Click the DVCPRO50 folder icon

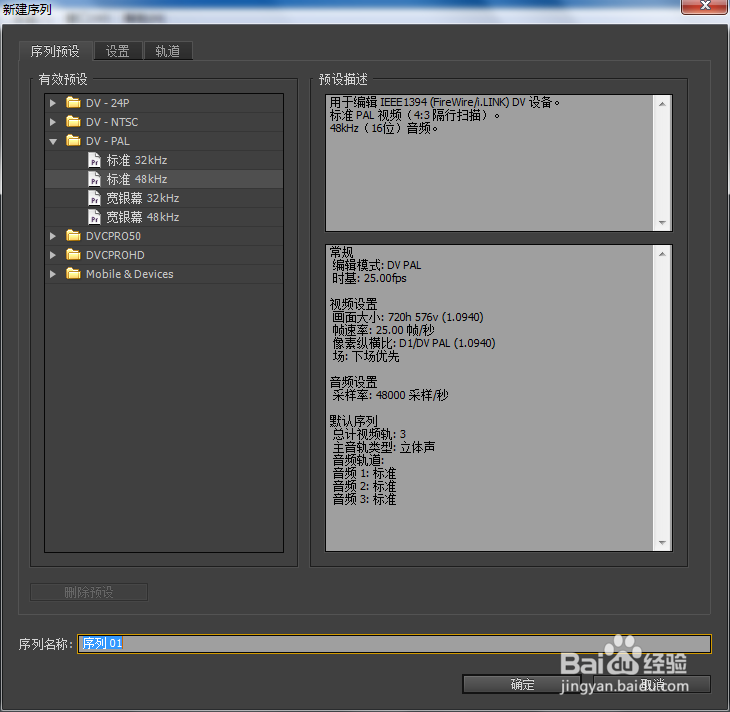coord(73,236)
